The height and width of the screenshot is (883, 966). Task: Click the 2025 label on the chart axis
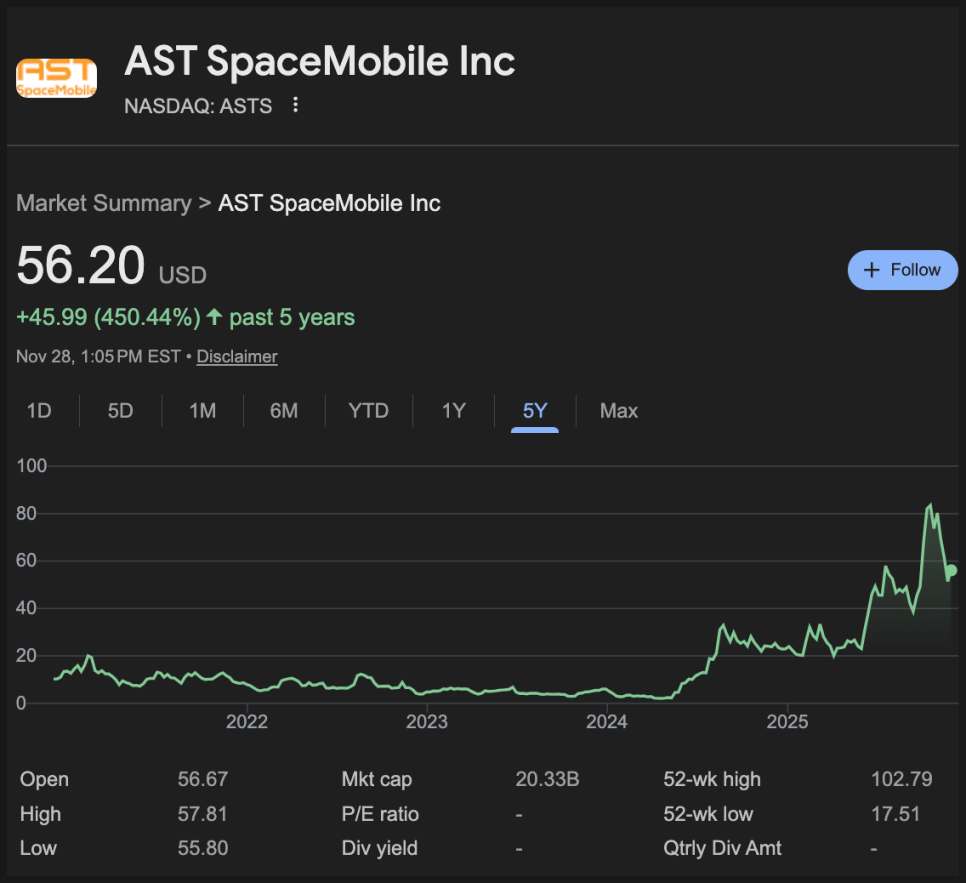click(x=788, y=723)
